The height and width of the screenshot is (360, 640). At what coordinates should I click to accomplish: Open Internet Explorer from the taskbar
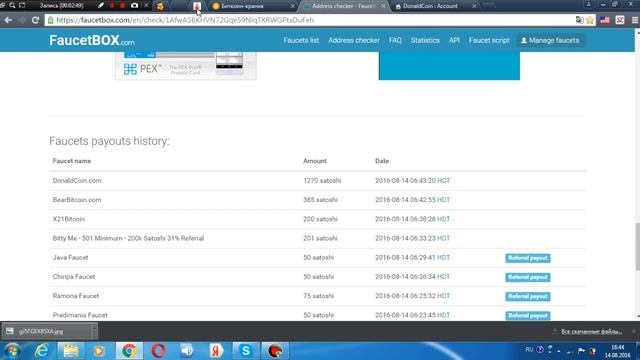pyautogui.click(x=42, y=351)
